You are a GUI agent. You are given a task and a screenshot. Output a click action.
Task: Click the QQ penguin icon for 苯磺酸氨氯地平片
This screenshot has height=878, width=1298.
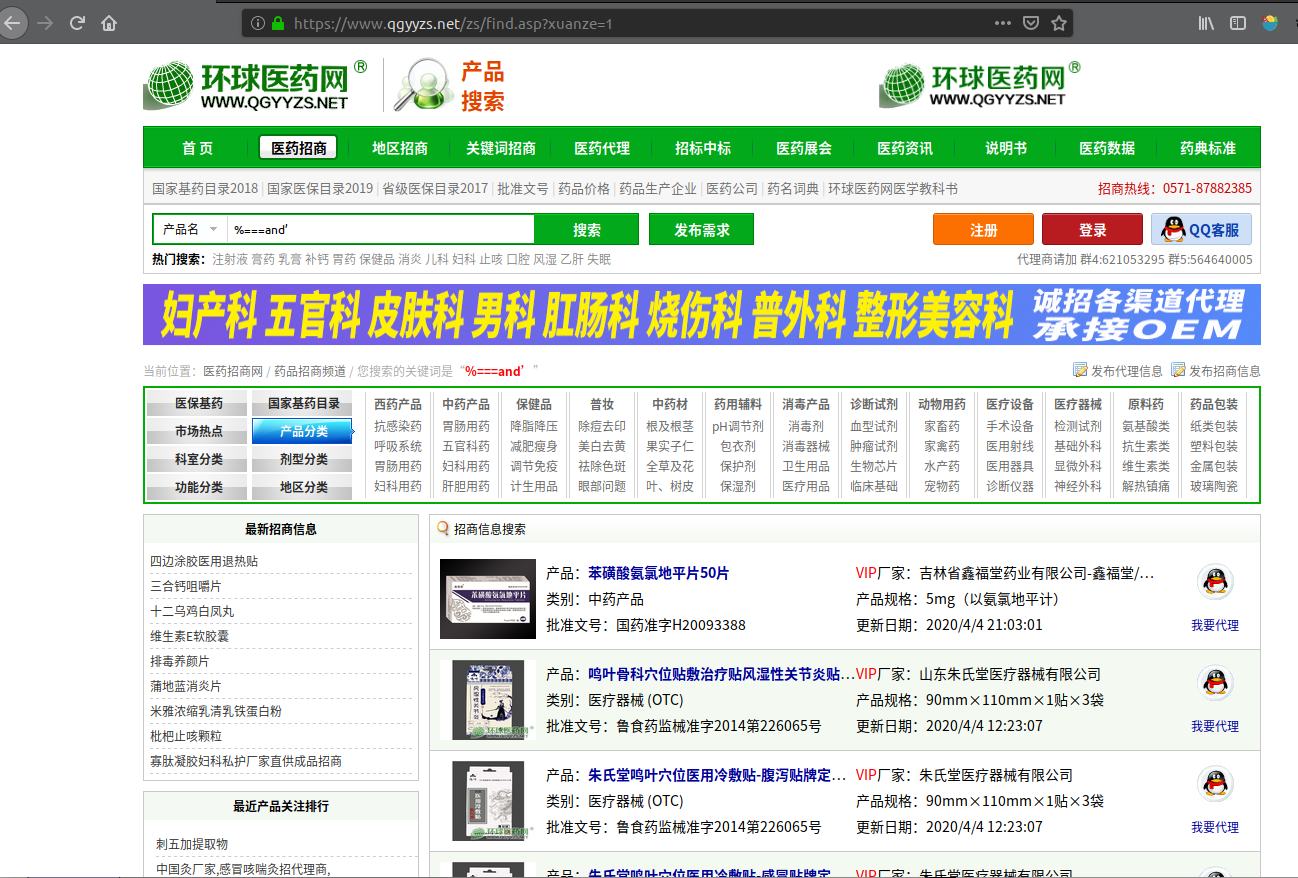click(x=1215, y=581)
